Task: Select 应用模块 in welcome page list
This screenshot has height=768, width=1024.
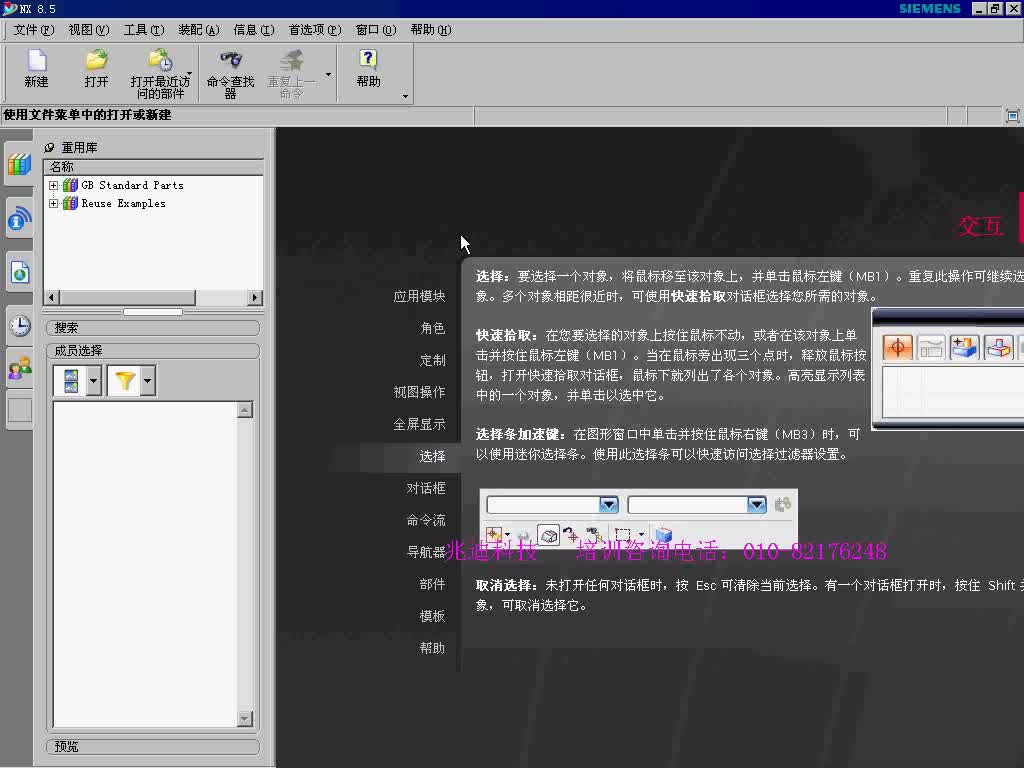Action: (x=419, y=296)
